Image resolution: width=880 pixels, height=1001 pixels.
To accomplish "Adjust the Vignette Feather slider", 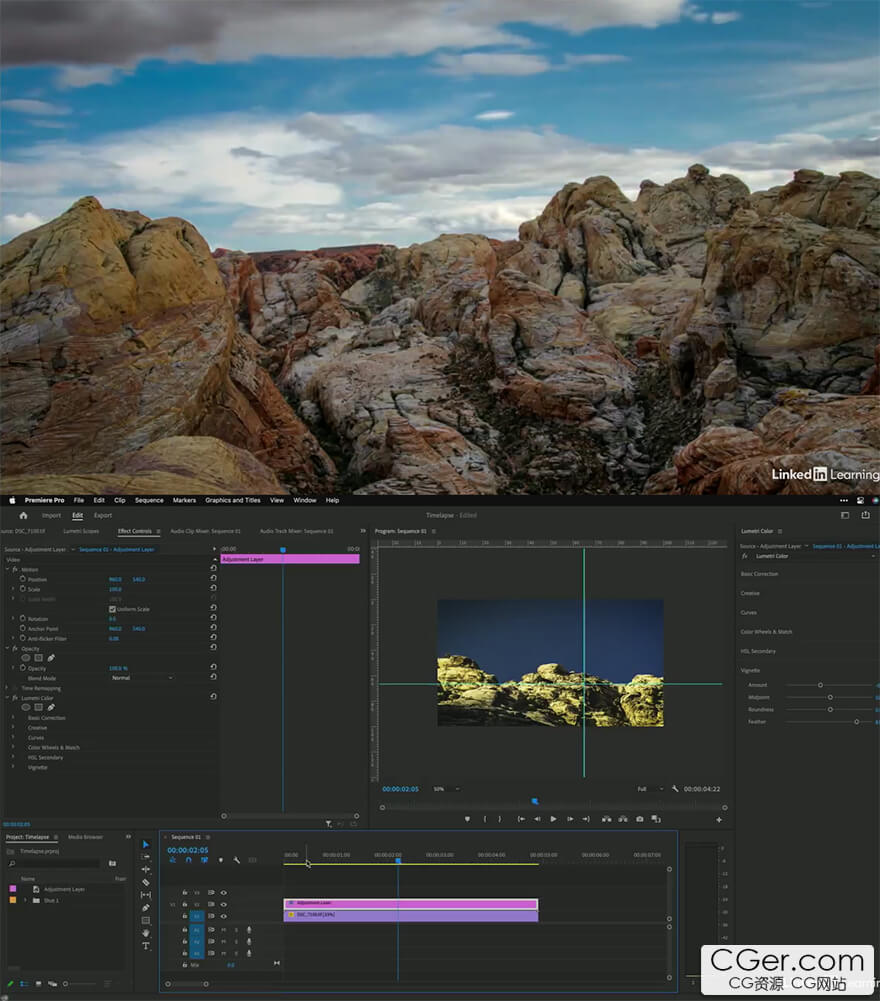I will pos(856,721).
